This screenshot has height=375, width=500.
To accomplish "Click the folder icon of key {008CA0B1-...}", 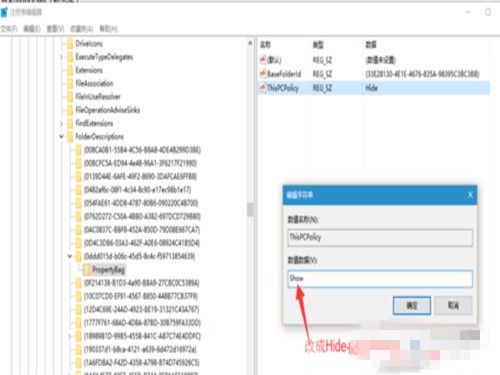I will pyautogui.click(x=78, y=150).
